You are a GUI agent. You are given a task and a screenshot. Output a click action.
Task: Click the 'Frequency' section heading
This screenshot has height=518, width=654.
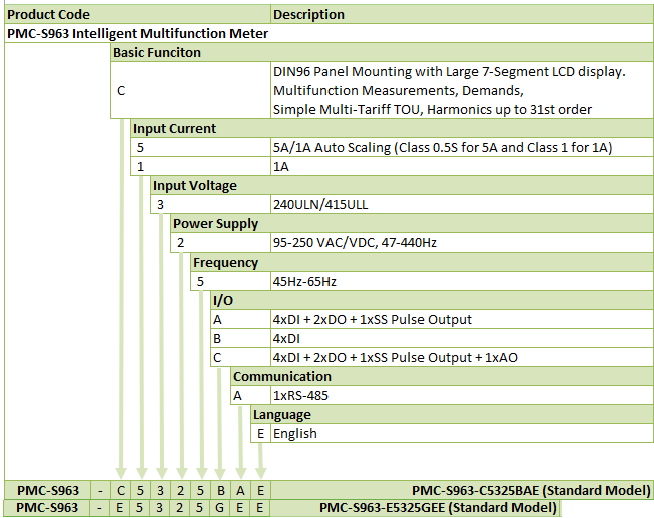[422, 263]
